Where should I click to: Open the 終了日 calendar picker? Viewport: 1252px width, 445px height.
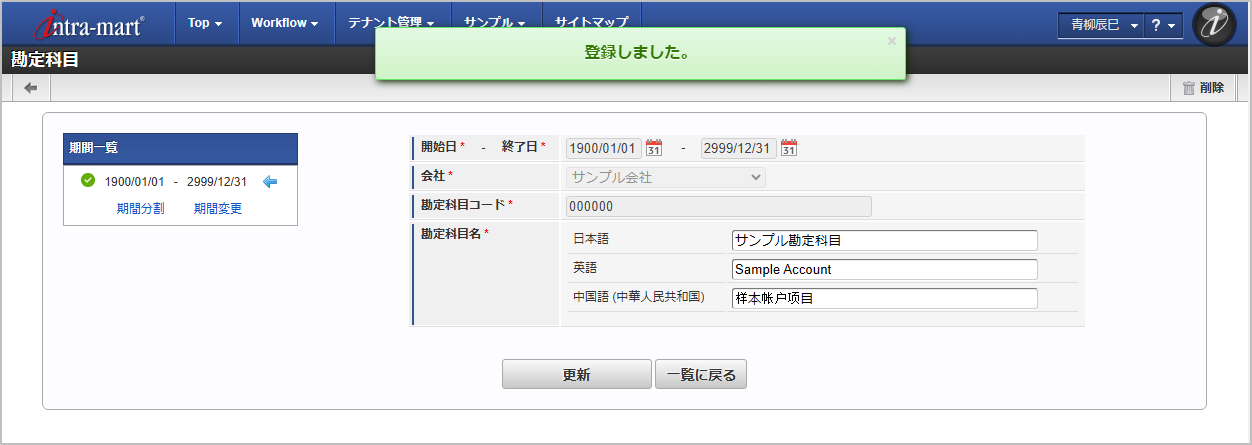[789, 148]
